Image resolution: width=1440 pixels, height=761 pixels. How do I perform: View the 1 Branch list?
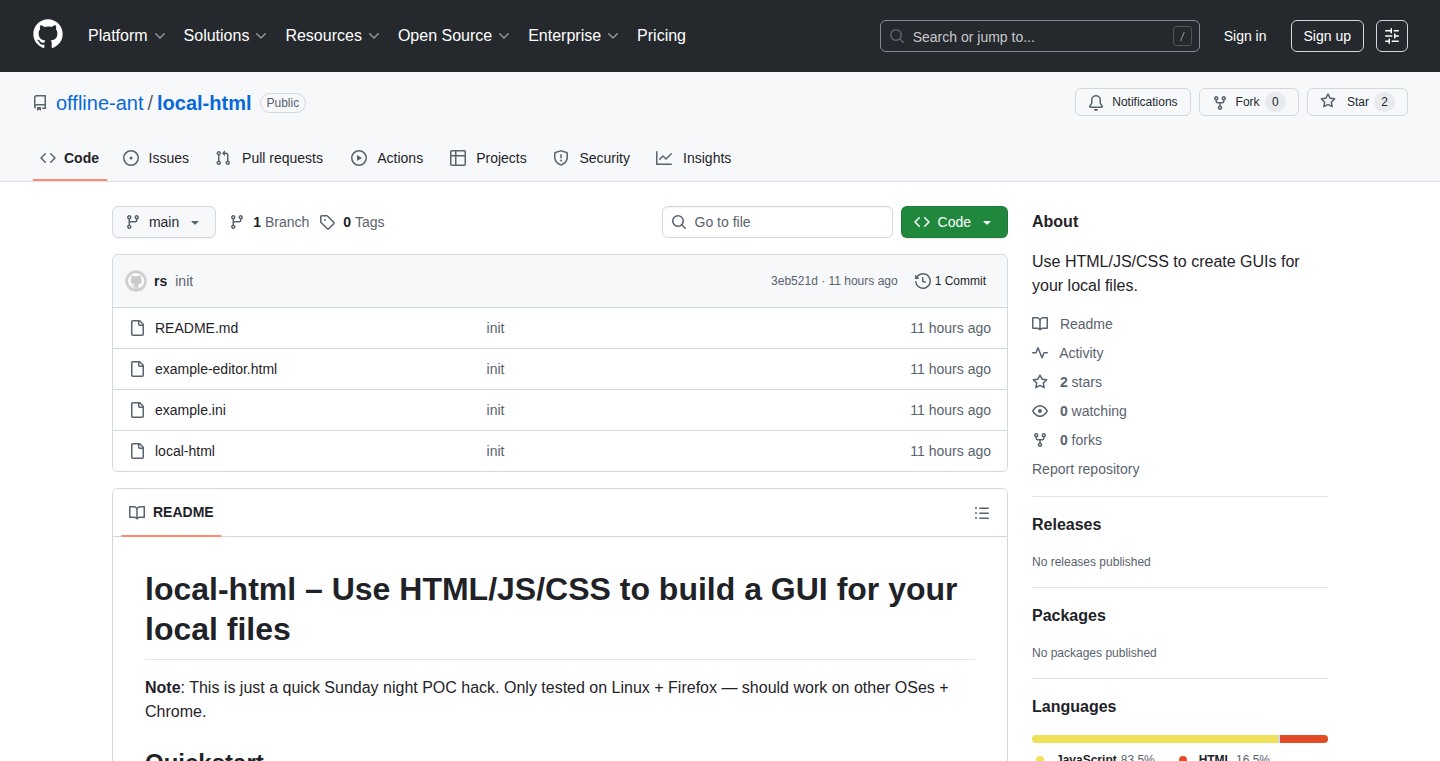pos(269,222)
